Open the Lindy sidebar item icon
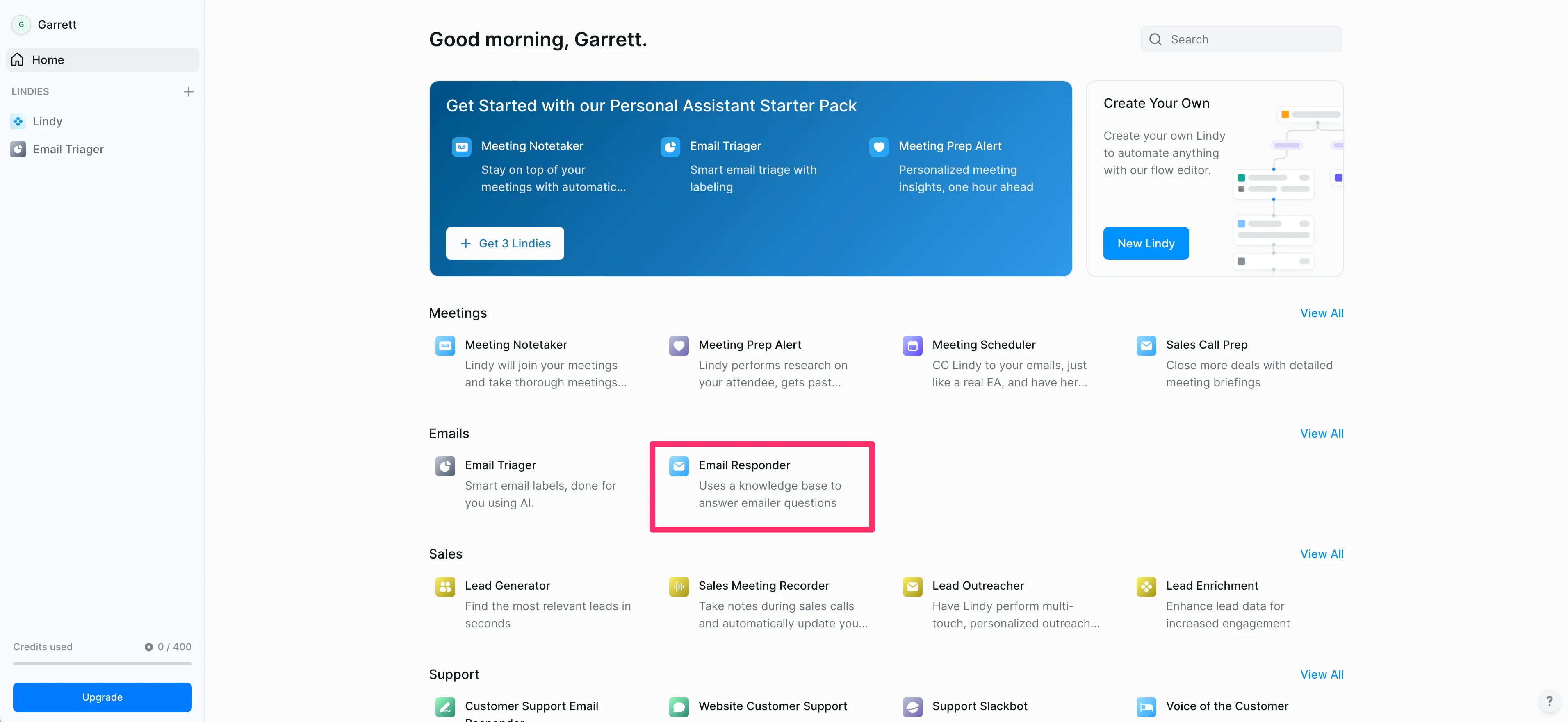Image resolution: width=1568 pixels, height=722 pixels. point(18,122)
